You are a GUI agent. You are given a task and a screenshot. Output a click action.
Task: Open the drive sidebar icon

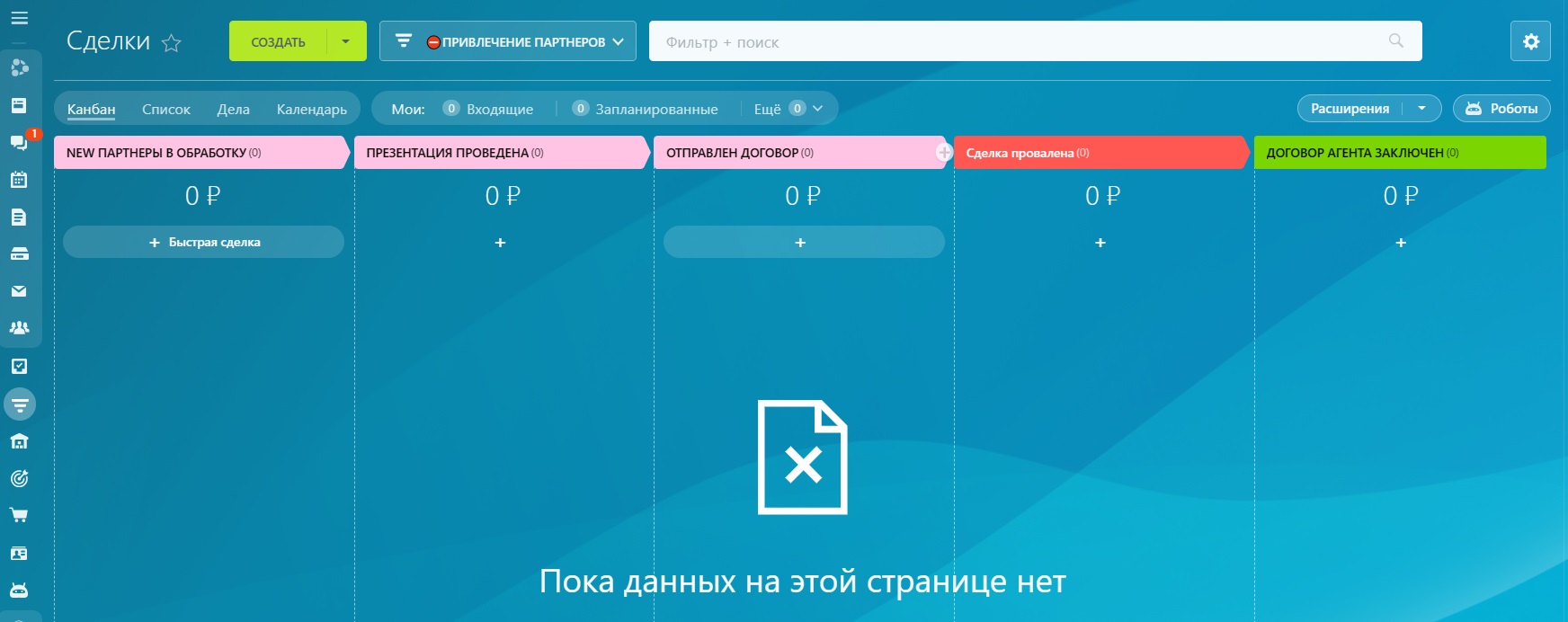pyautogui.click(x=19, y=254)
